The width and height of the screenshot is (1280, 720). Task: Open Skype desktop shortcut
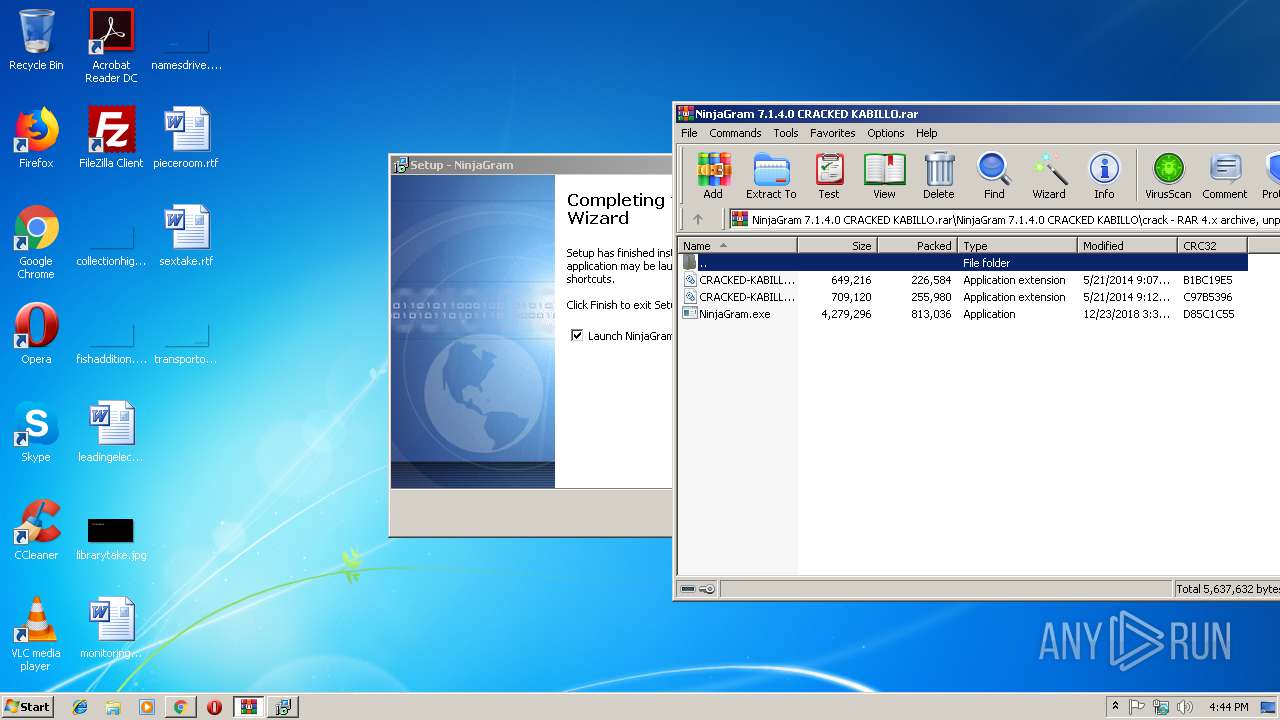(36, 432)
